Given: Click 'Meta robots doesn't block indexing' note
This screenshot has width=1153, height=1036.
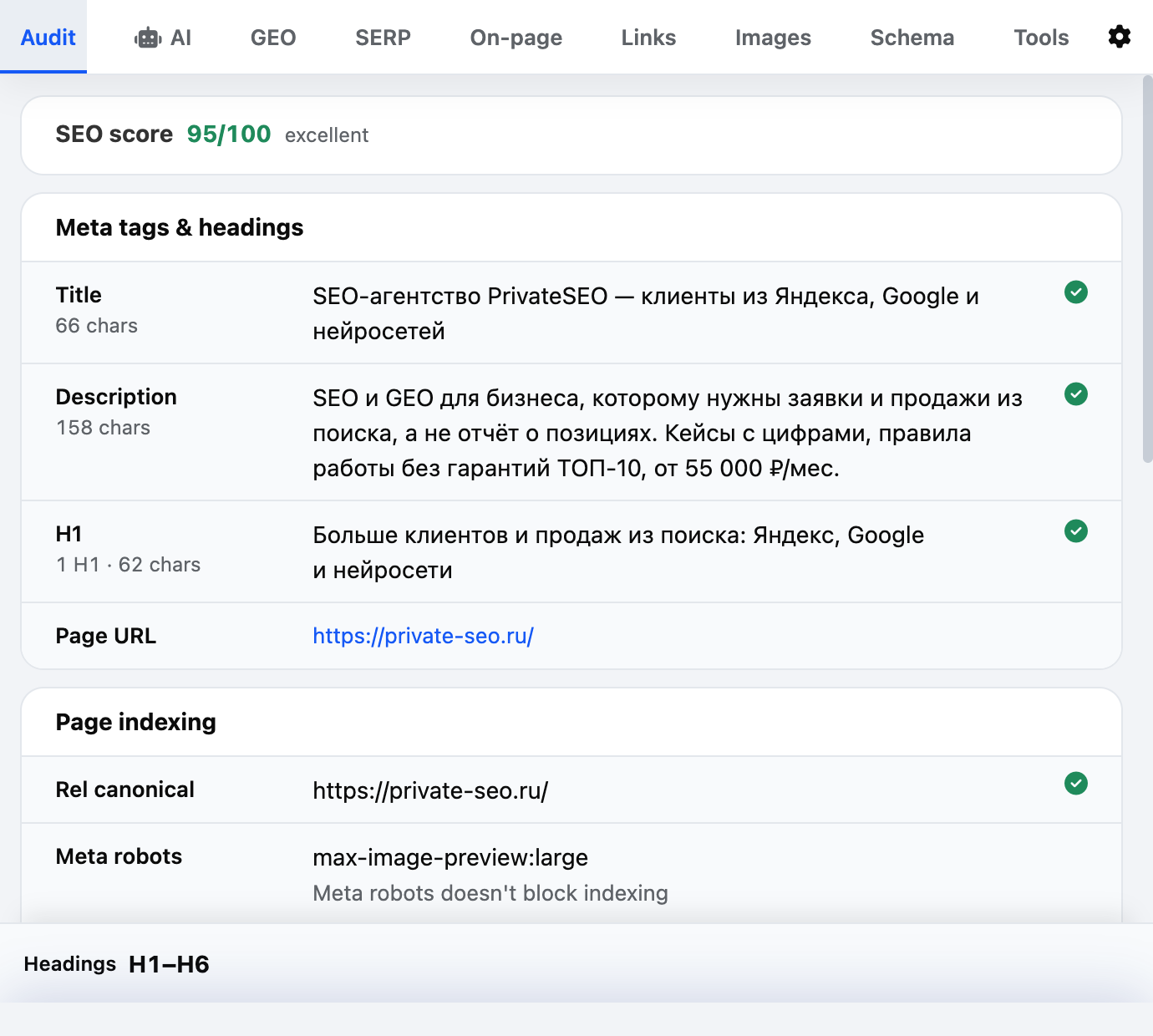Looking at the screenshot, I should coord(490,893).
